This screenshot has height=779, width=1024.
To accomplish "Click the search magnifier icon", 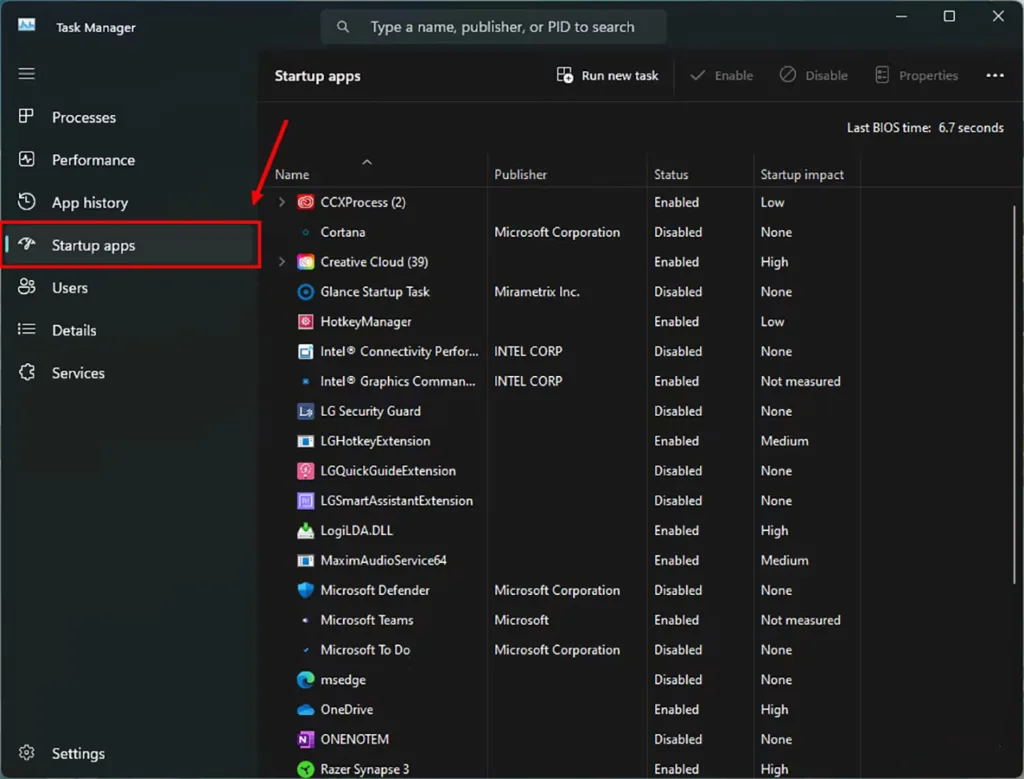I will tap(343, 27).
